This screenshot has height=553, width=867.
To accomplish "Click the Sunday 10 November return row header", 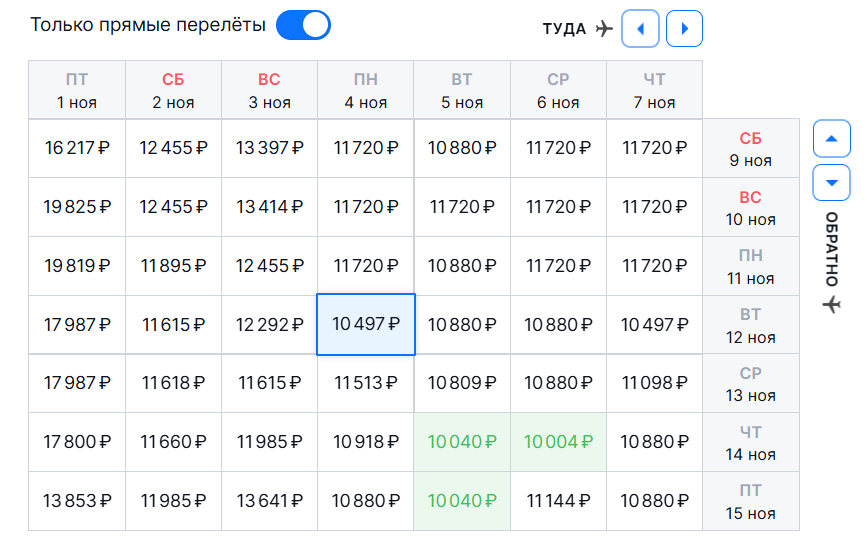I will click(751, 208).
